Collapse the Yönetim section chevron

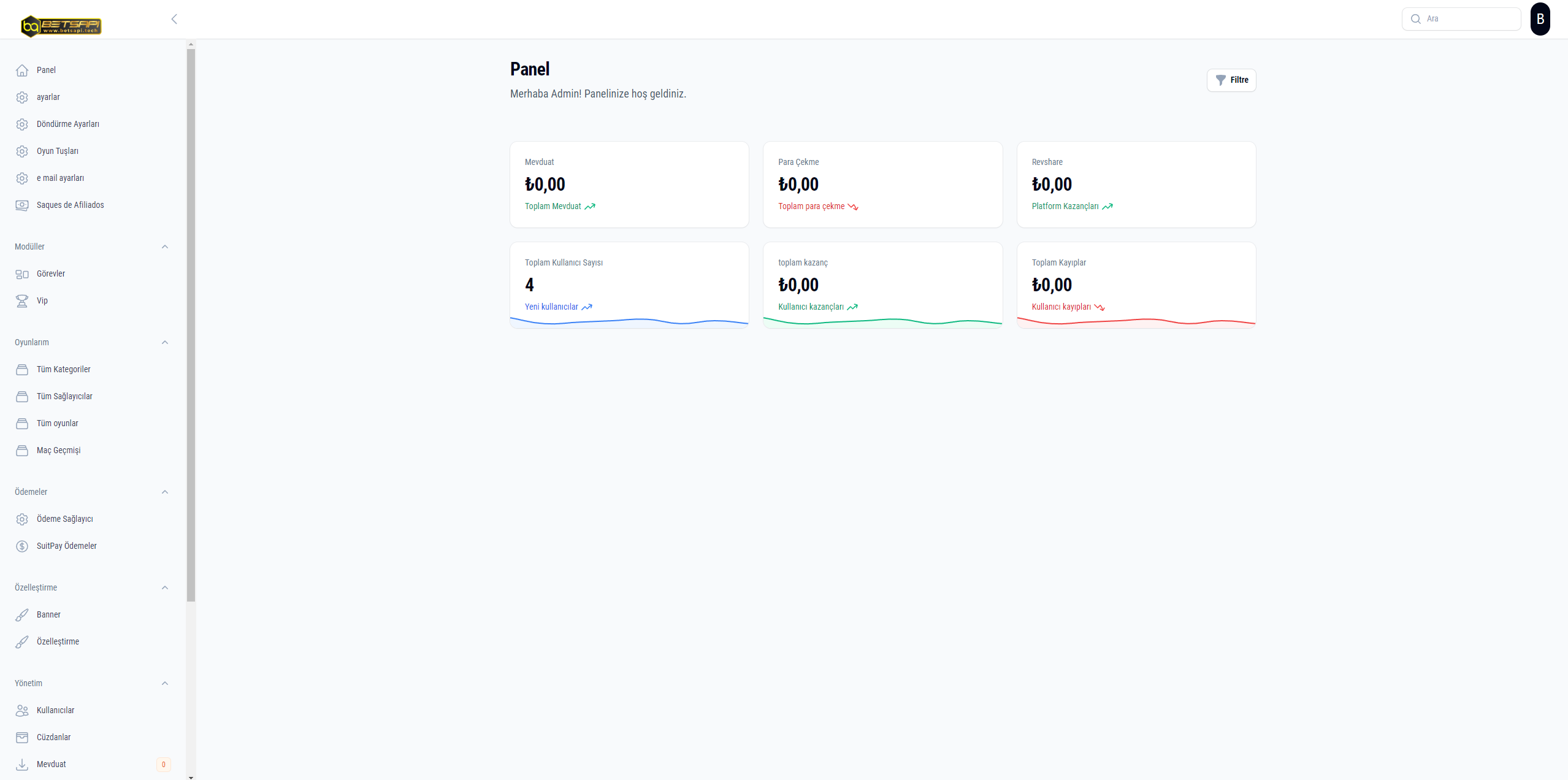click(164, 683)
